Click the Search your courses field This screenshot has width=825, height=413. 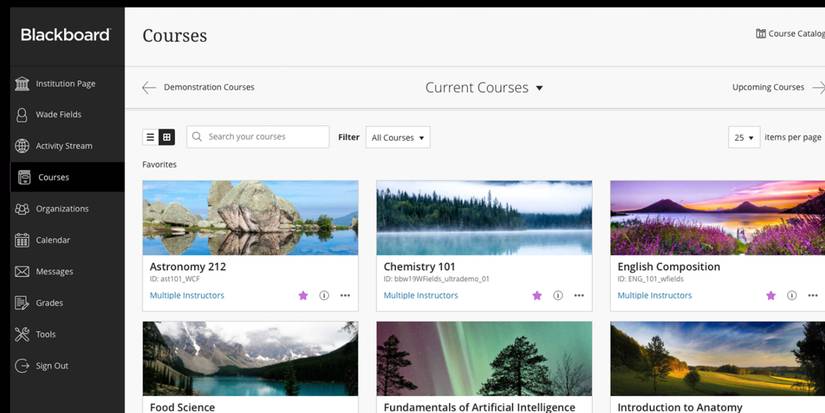258,137
